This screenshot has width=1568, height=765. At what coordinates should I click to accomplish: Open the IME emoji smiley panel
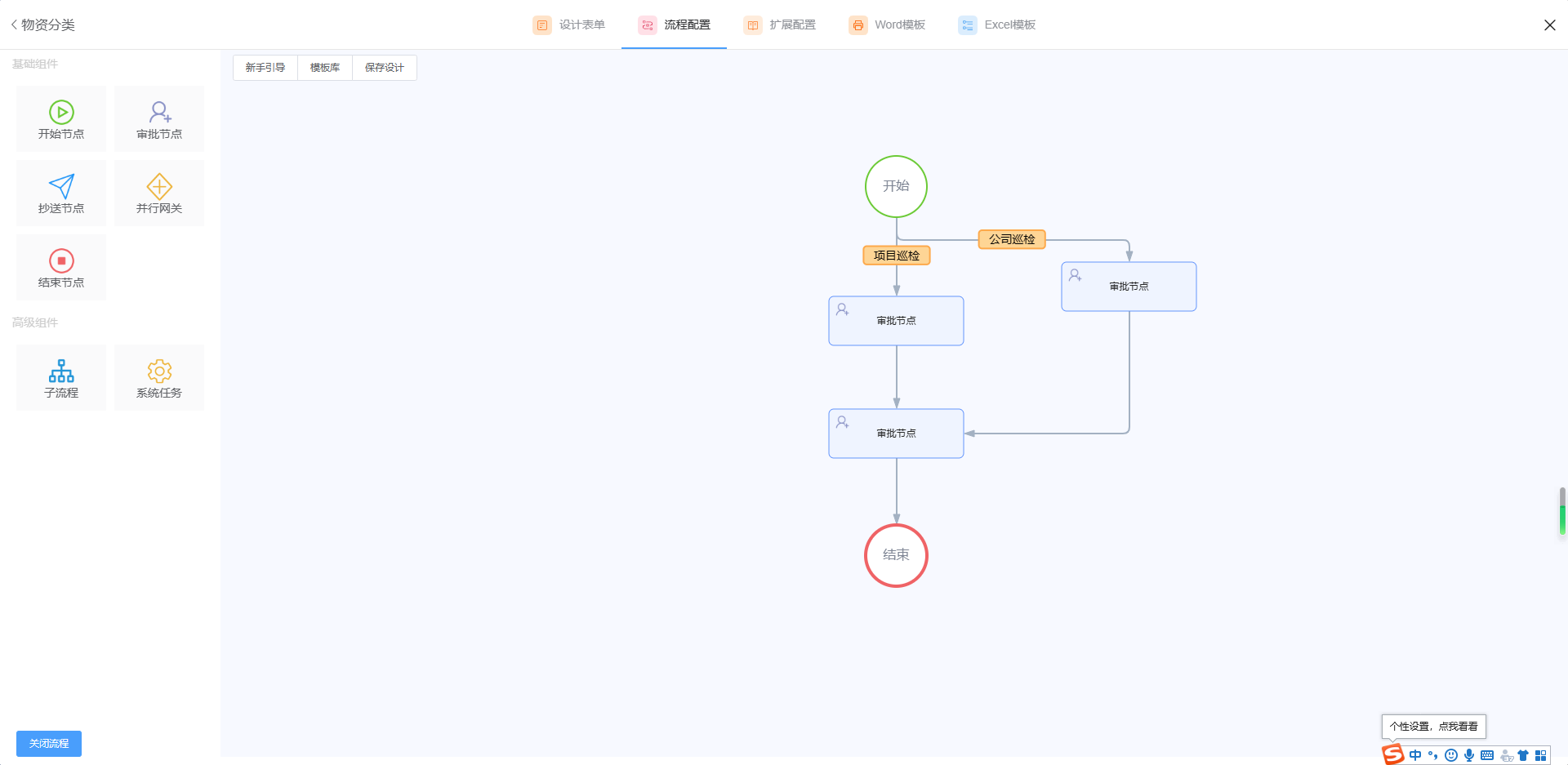1451,755
